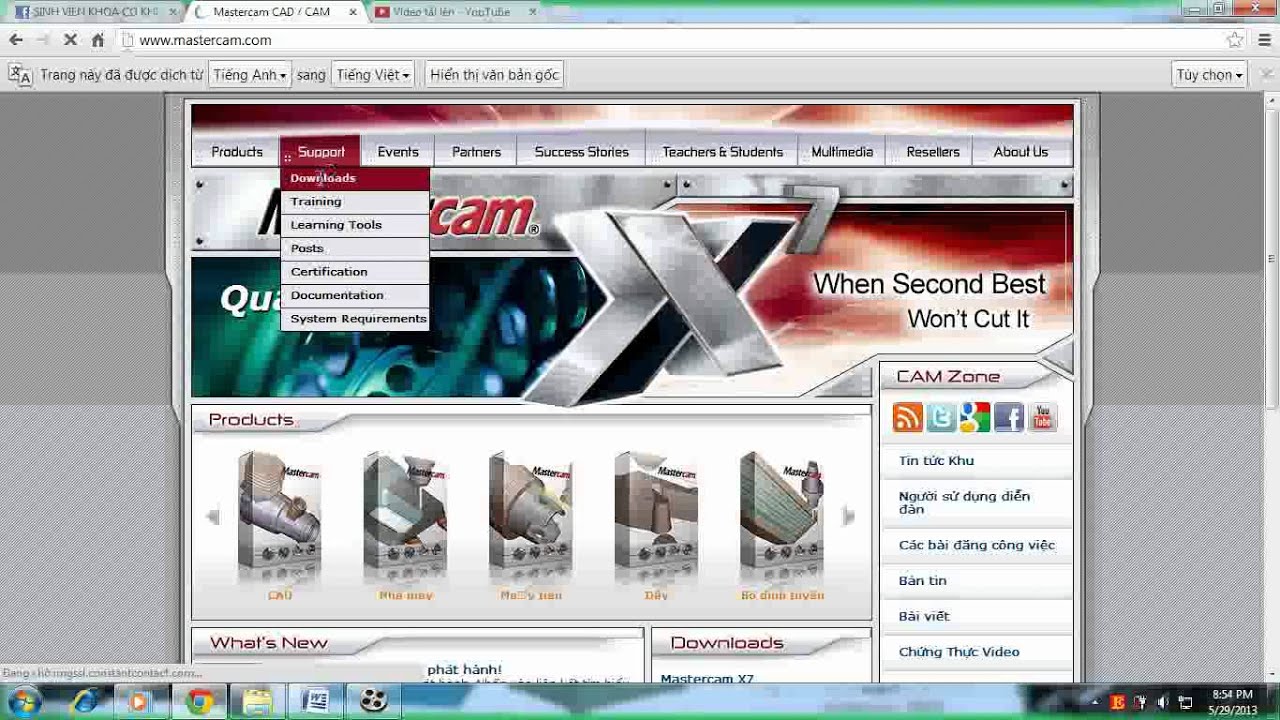Bookmark this page with the star icon
The width and height of the screenshot is (1280, 720).
pyautogui.click(x=1235, y=40)
